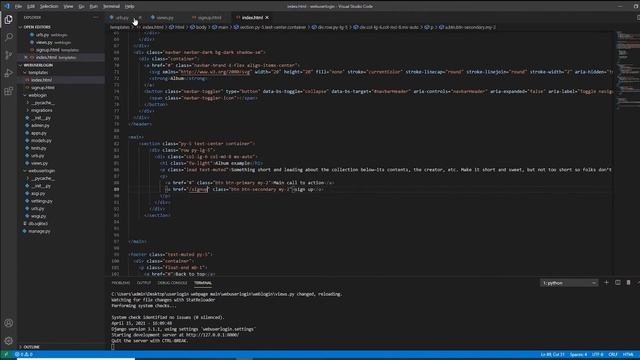Click the remote indicator in status bar corner
The width and height of the screenshot is (640, 360).
point(6,354)
